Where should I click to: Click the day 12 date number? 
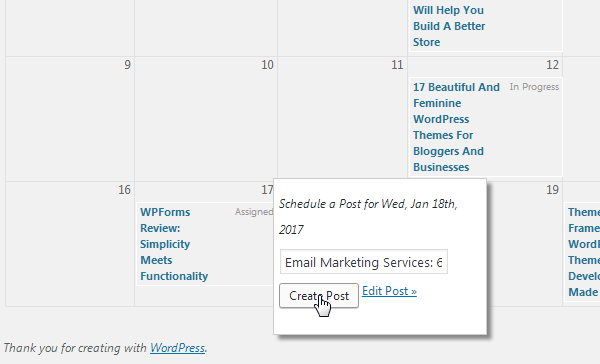click(552, 65)
